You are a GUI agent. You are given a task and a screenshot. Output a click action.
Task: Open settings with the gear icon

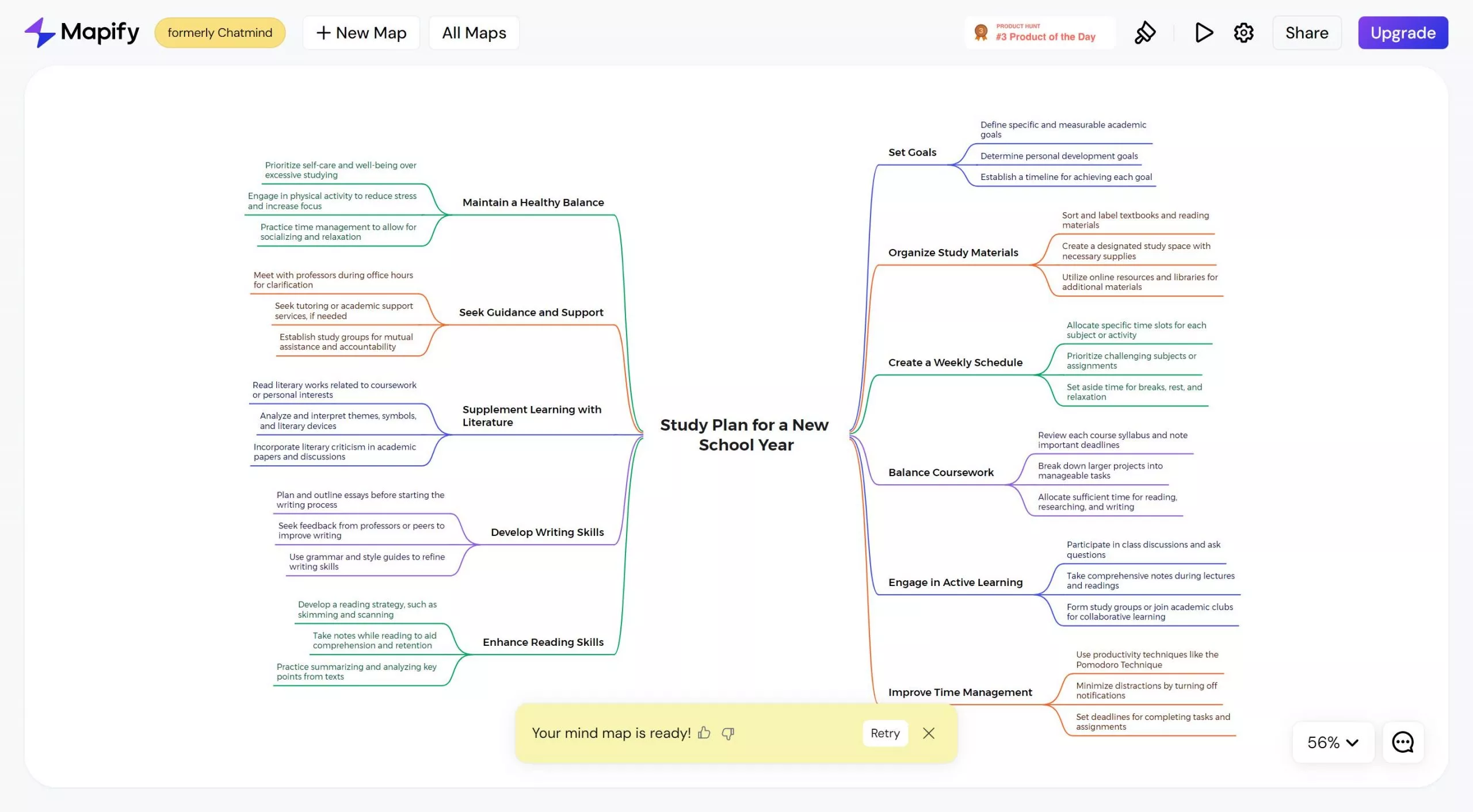point(1243,33)
